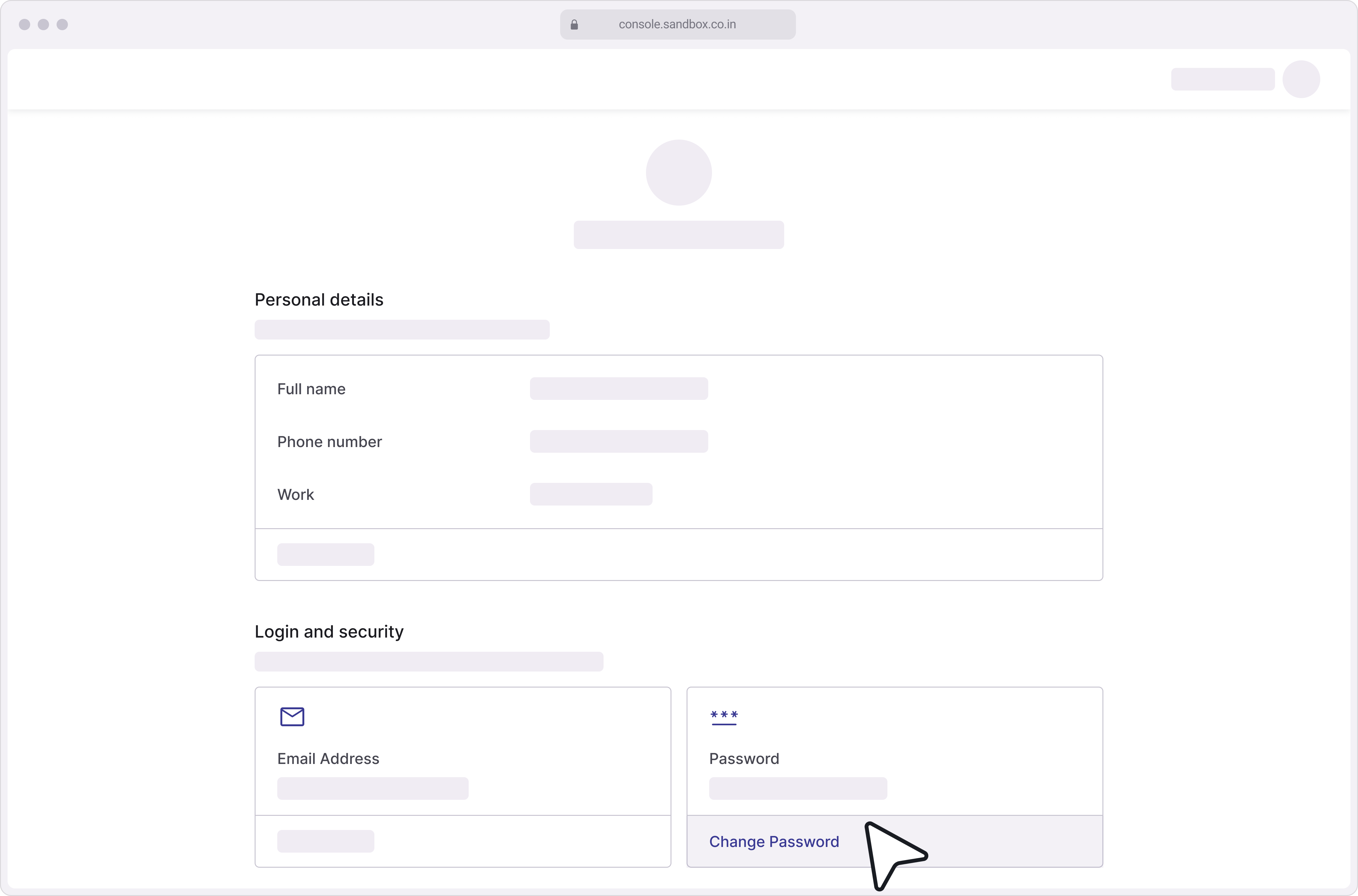
Task: Click the Password label
Action: point(744,759)
